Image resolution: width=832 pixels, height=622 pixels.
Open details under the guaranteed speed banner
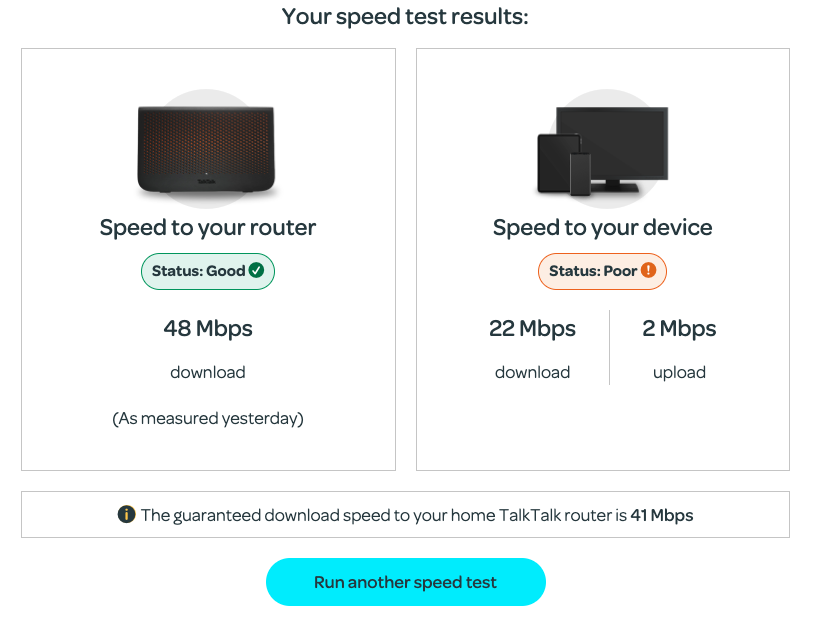(x=406, y=514)
